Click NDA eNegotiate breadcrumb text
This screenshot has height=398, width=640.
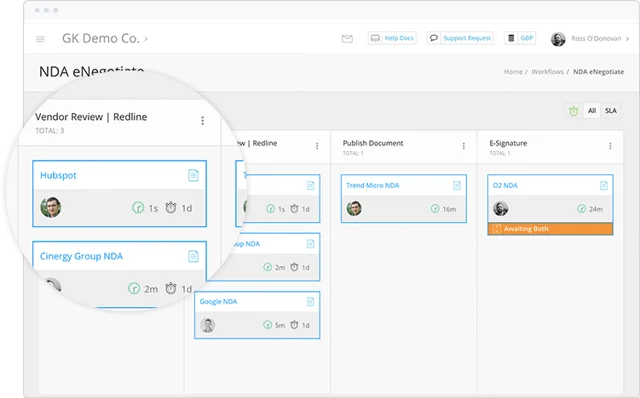(598, 72)
